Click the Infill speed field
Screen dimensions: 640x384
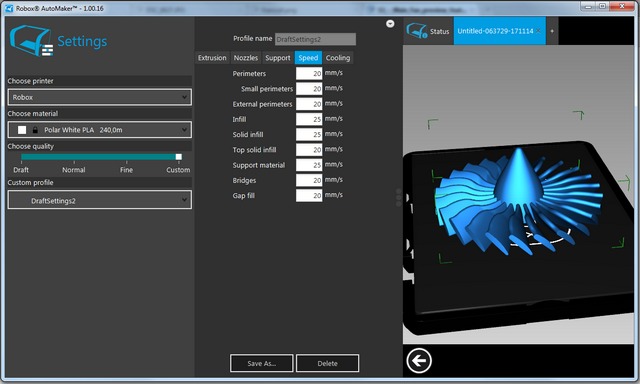coord(309,119)
